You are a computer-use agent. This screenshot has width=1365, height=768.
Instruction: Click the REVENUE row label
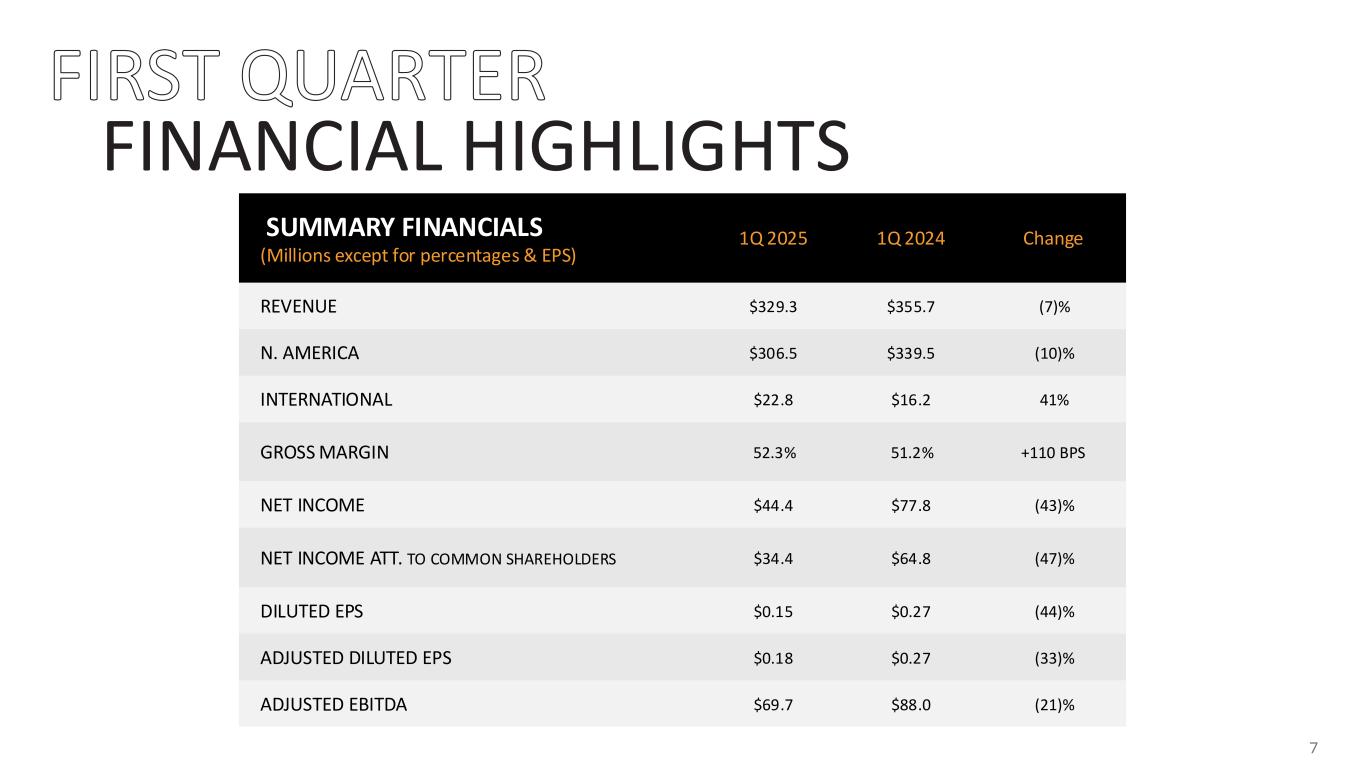(298, 307)
